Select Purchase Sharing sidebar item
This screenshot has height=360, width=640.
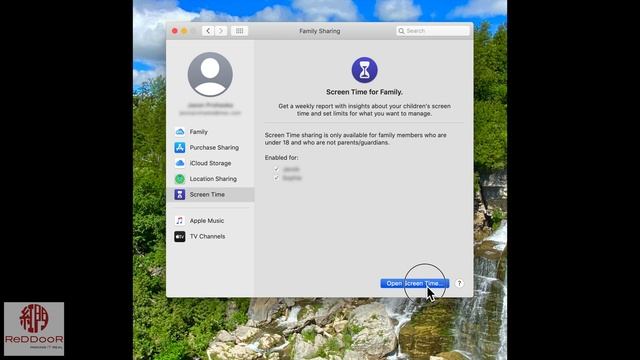coord(211,147)
